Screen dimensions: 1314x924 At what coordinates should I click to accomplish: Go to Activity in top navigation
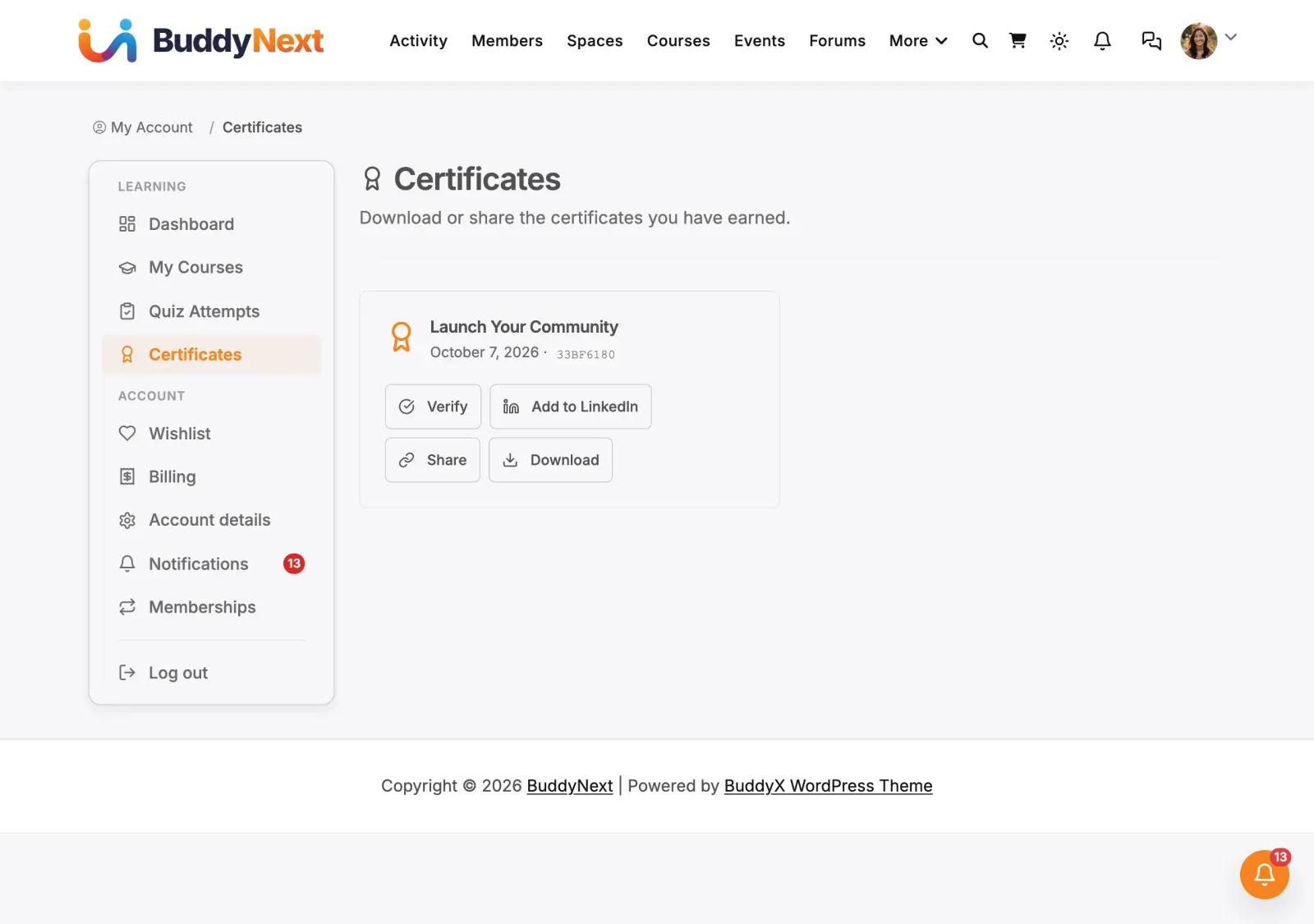click(x=418, y=41)
